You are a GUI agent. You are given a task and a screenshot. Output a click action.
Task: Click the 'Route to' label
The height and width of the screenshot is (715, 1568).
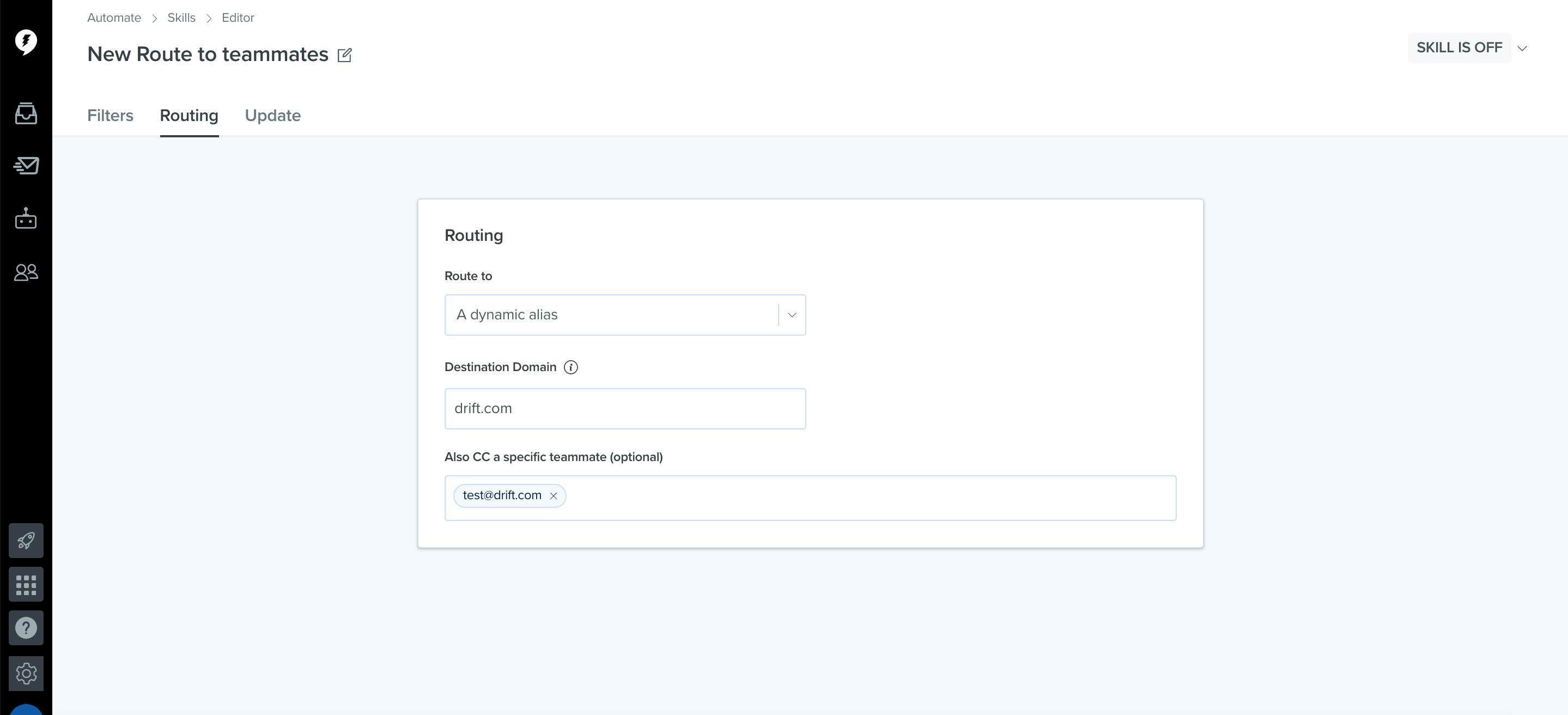click(x=468, y=276)
